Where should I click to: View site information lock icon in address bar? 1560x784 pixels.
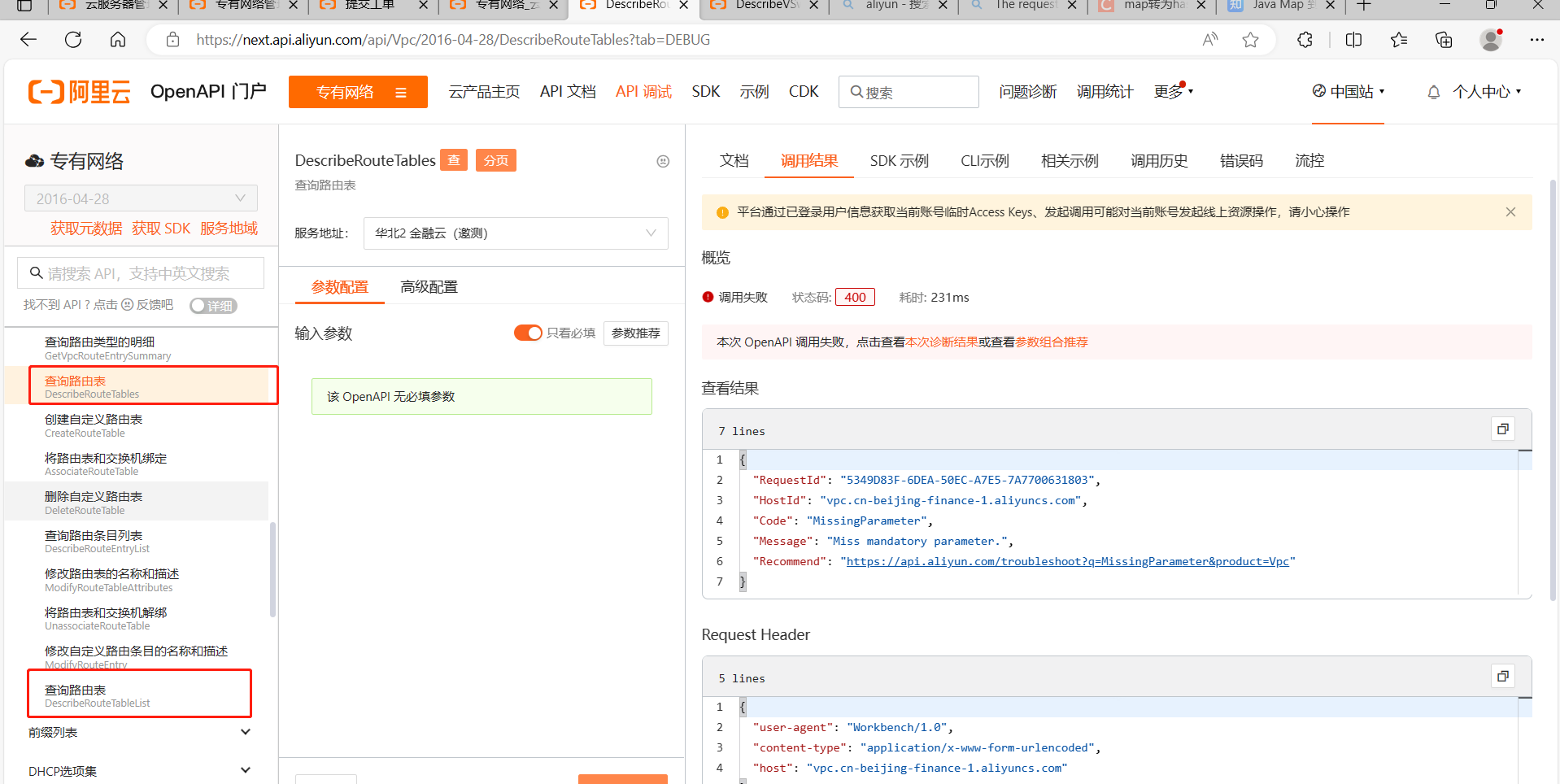point(172,40)
